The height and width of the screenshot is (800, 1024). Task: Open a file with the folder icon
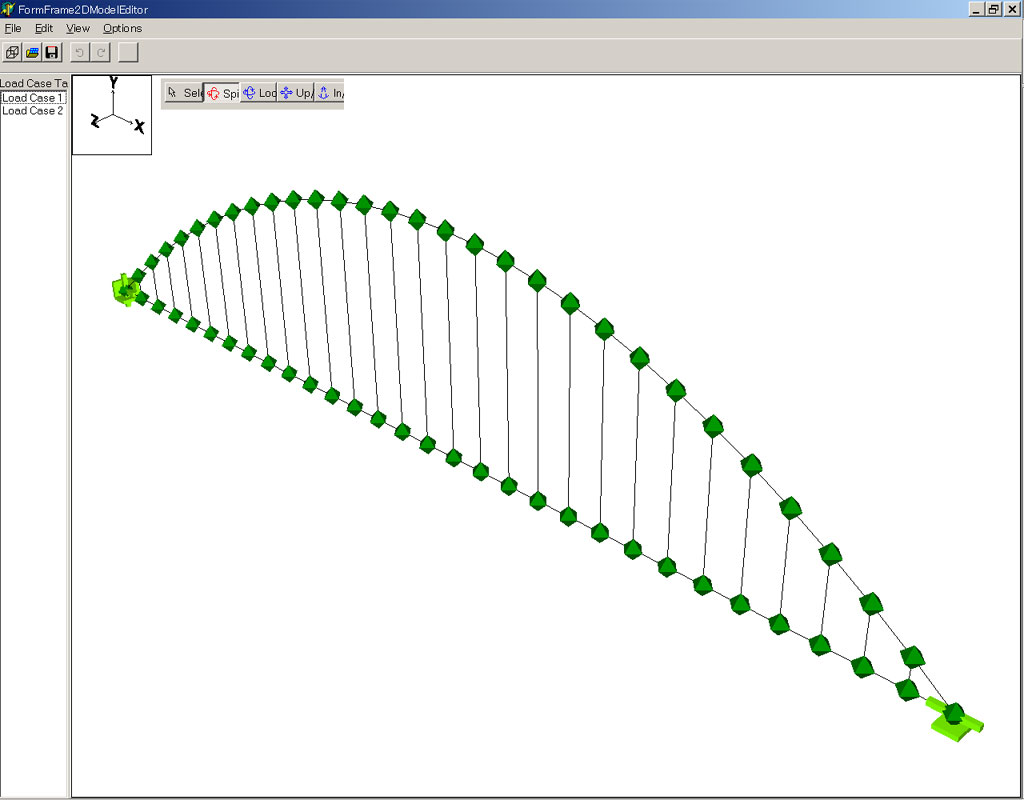coord(32,52)
